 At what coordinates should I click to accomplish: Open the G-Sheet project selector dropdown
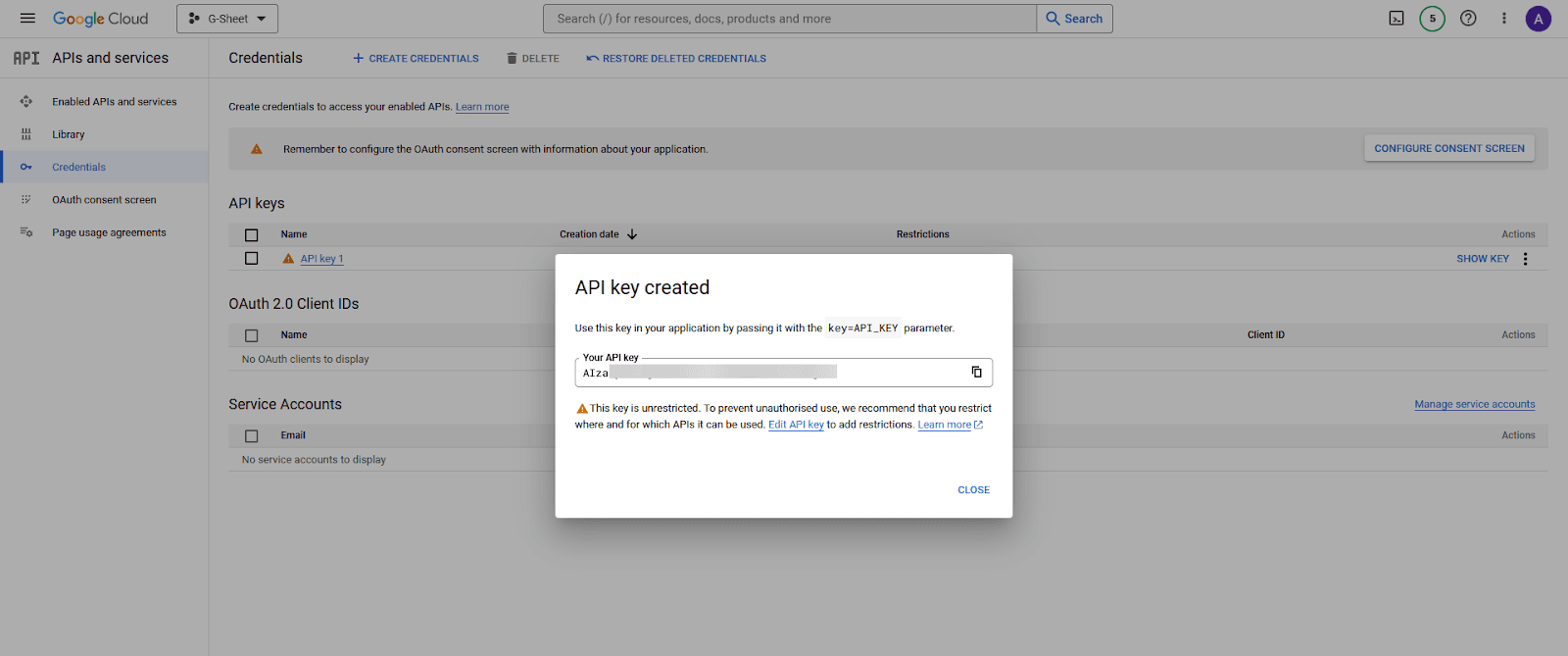[x=227, y=19]
